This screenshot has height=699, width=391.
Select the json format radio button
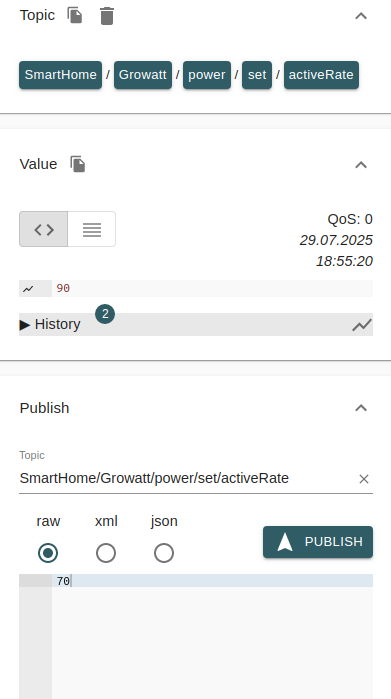point(164,553)
